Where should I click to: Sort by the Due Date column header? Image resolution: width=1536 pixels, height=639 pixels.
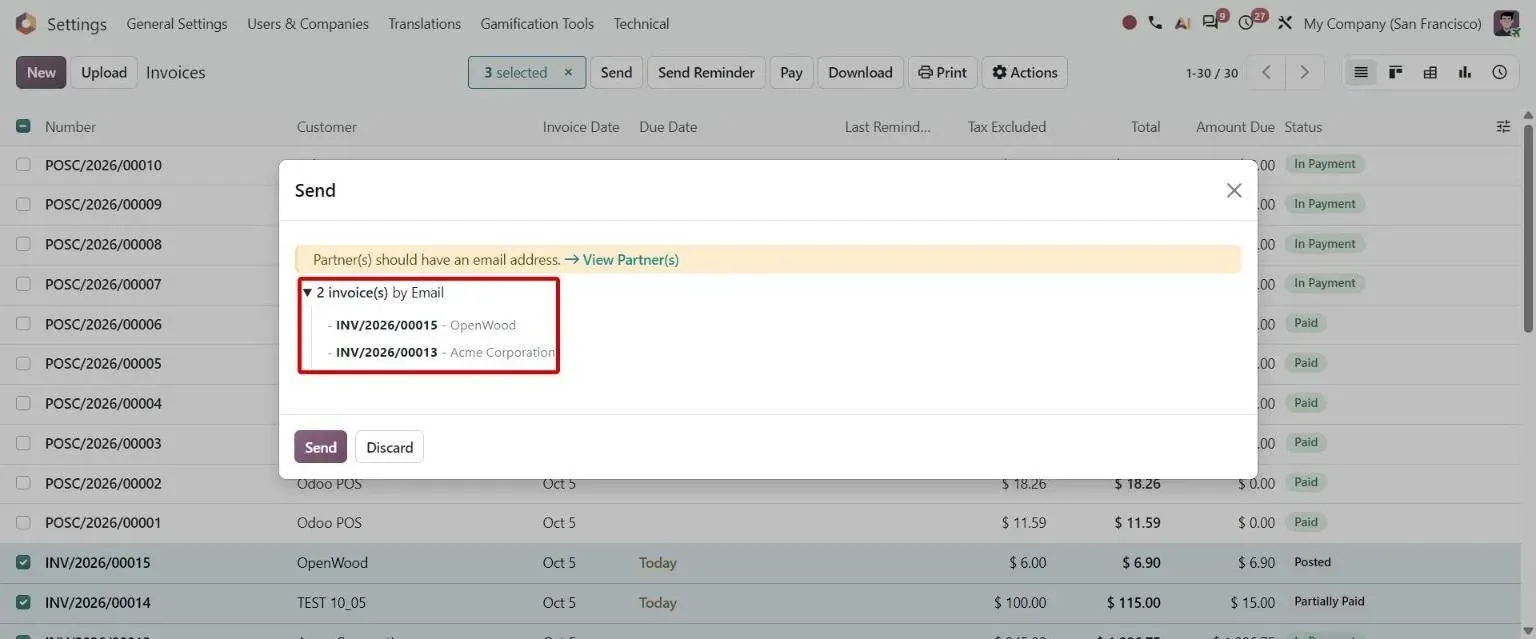(x=668, y=127)
